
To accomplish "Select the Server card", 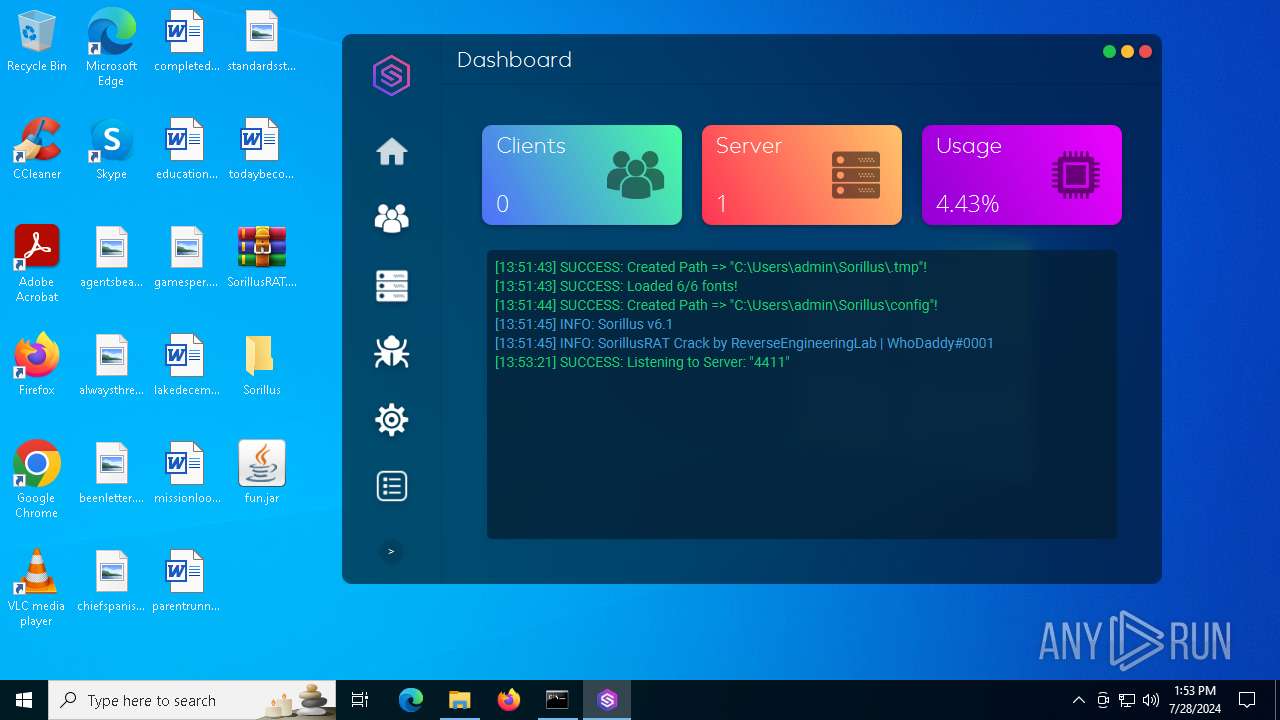I will (802, 175).
